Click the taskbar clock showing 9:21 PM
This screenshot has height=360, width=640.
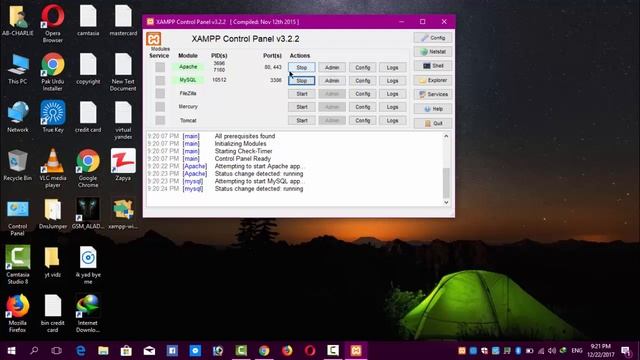pos(600,351)
